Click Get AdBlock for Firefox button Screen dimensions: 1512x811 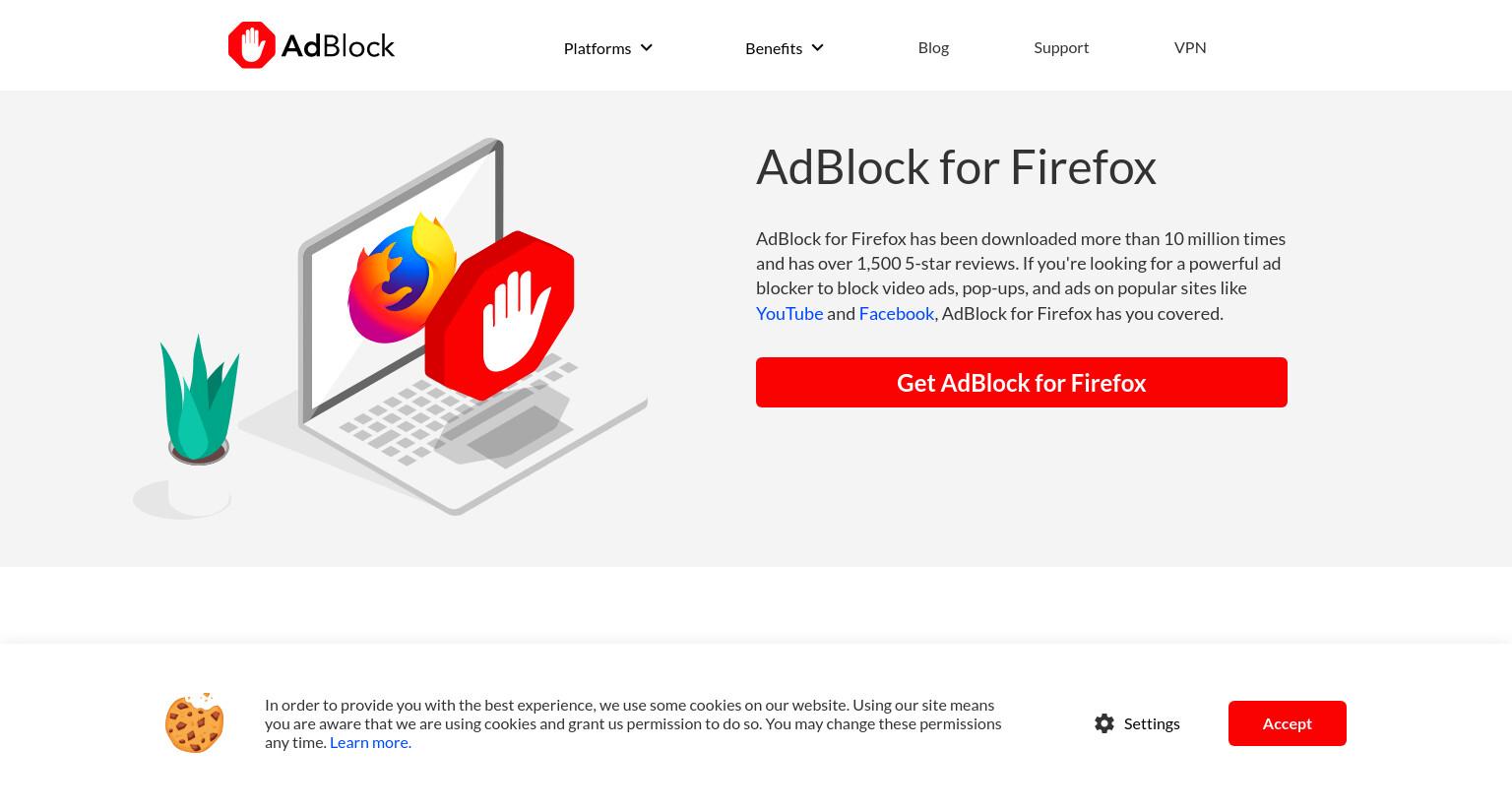click(1022, 382)
